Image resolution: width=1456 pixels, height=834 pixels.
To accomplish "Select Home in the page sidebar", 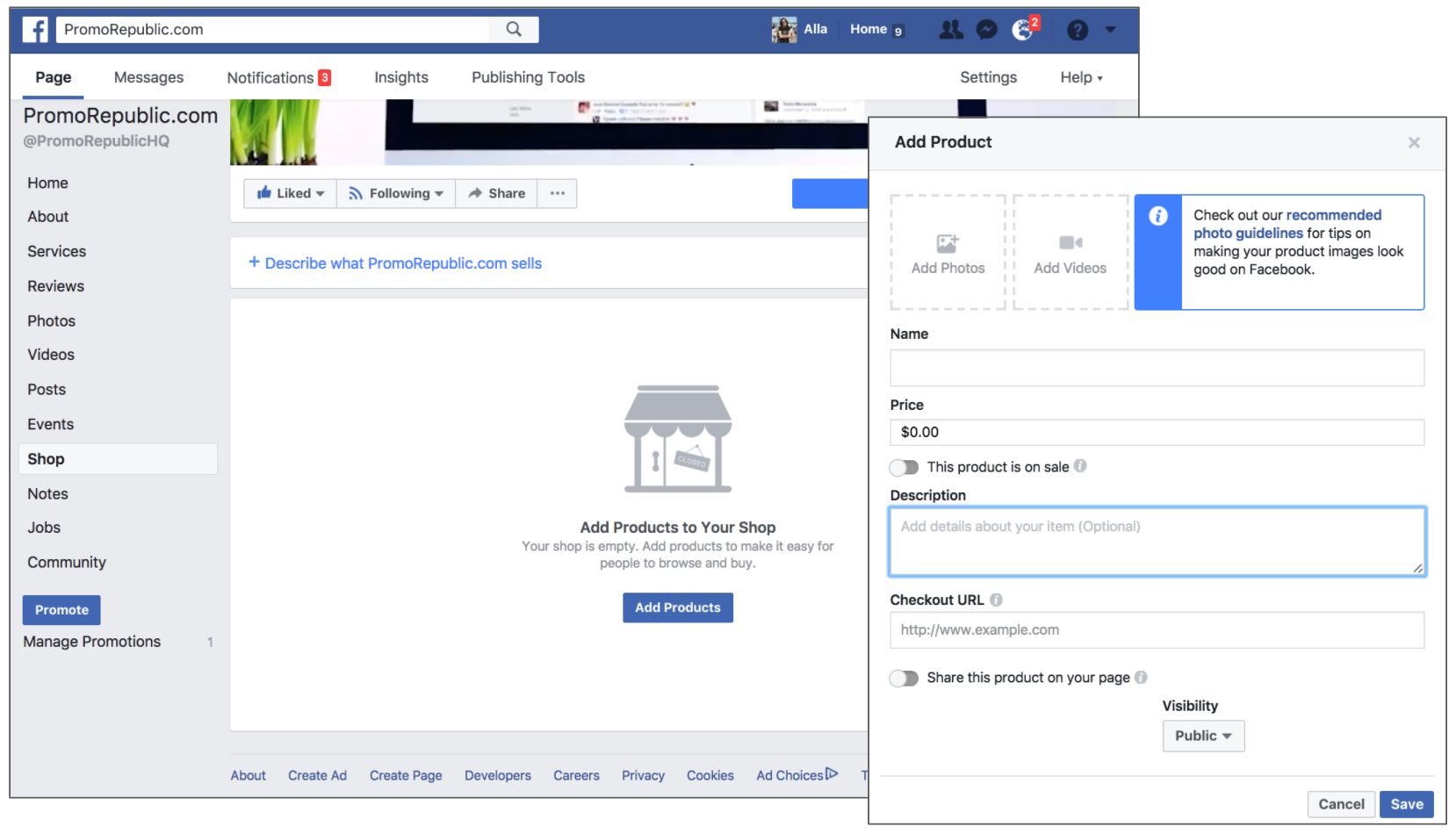I will pos(47,183).
